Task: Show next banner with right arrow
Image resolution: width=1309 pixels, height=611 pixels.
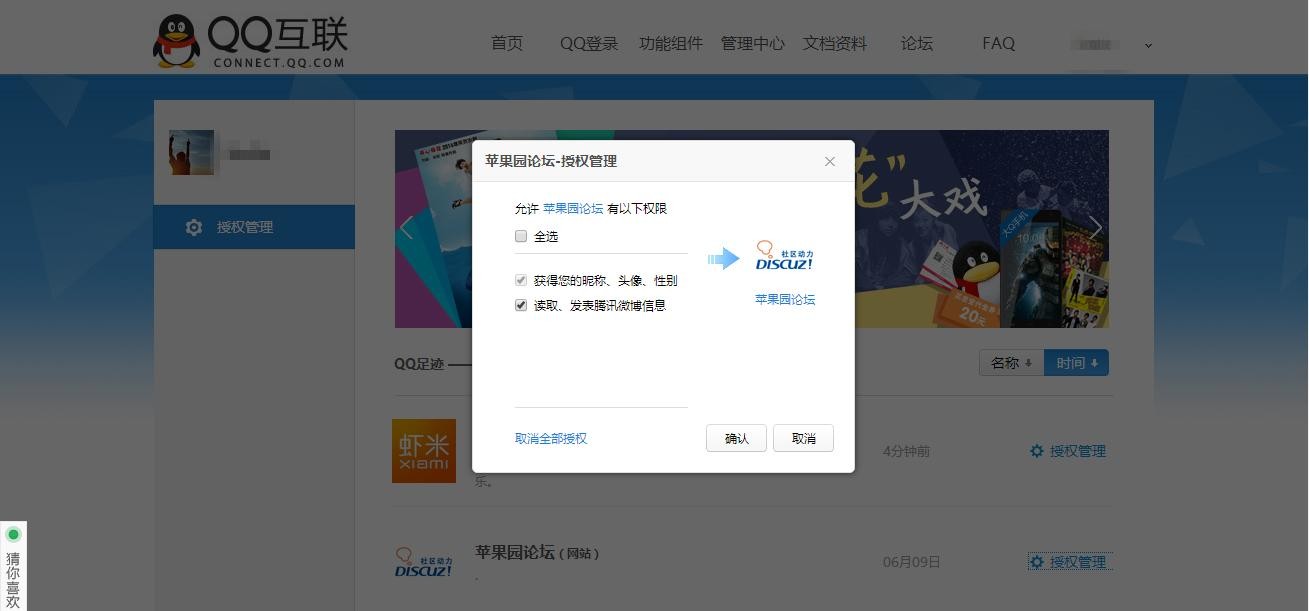Action: point(1095,228)
